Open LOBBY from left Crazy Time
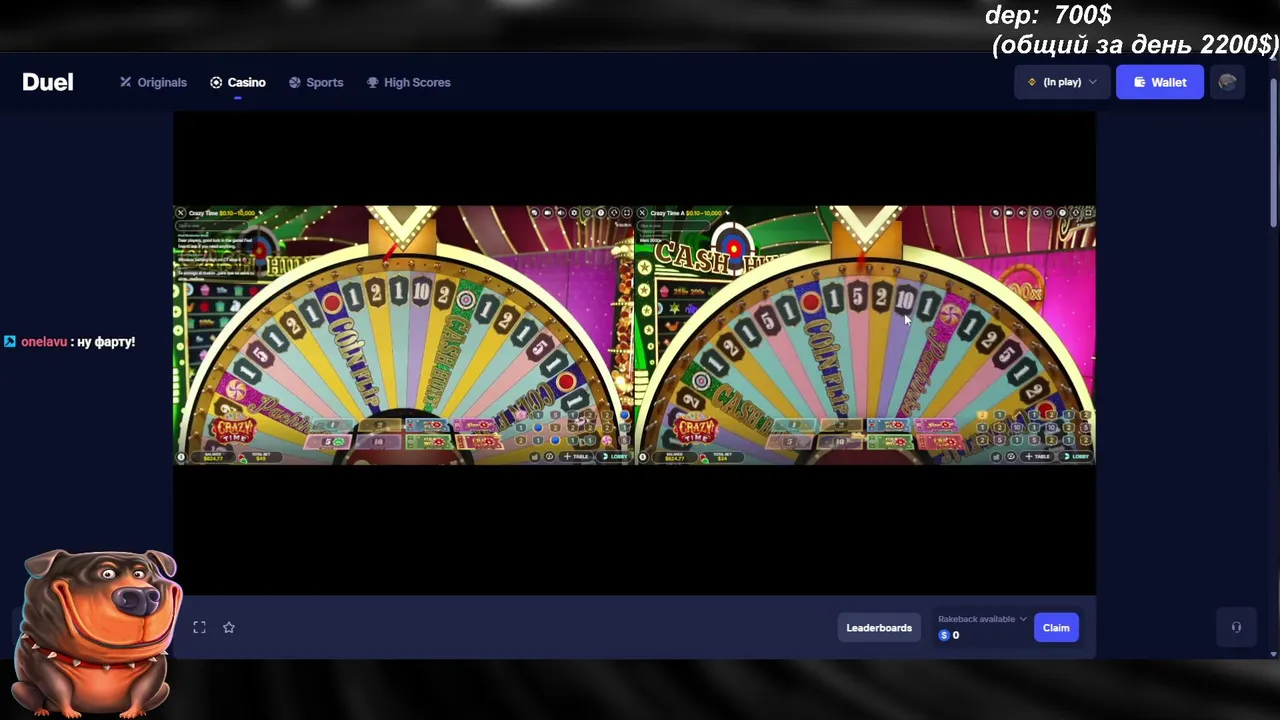The height and width of the screenshot is (720, 1280). click(x=615, y=457)
